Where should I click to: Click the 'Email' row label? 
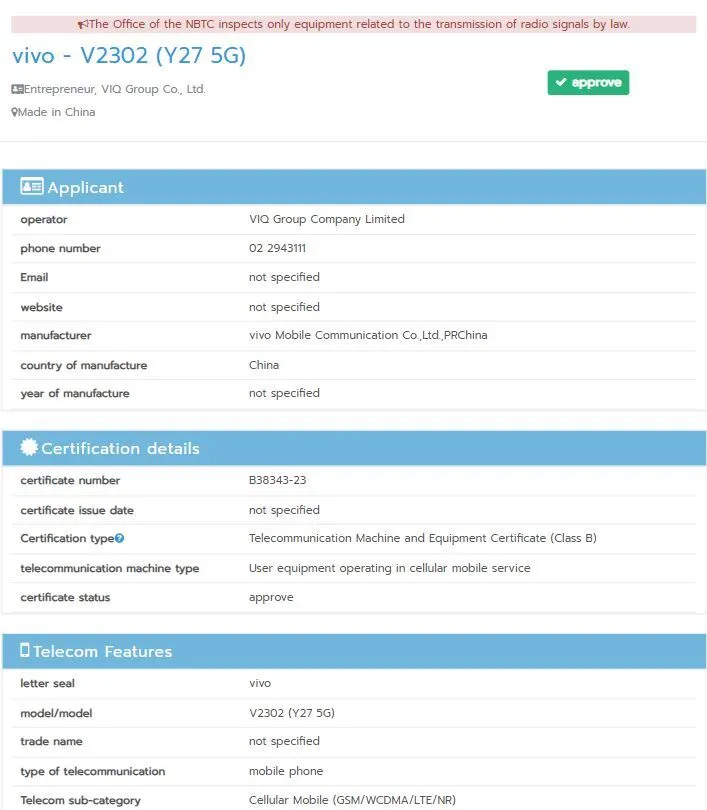click(x=34, y=277)
